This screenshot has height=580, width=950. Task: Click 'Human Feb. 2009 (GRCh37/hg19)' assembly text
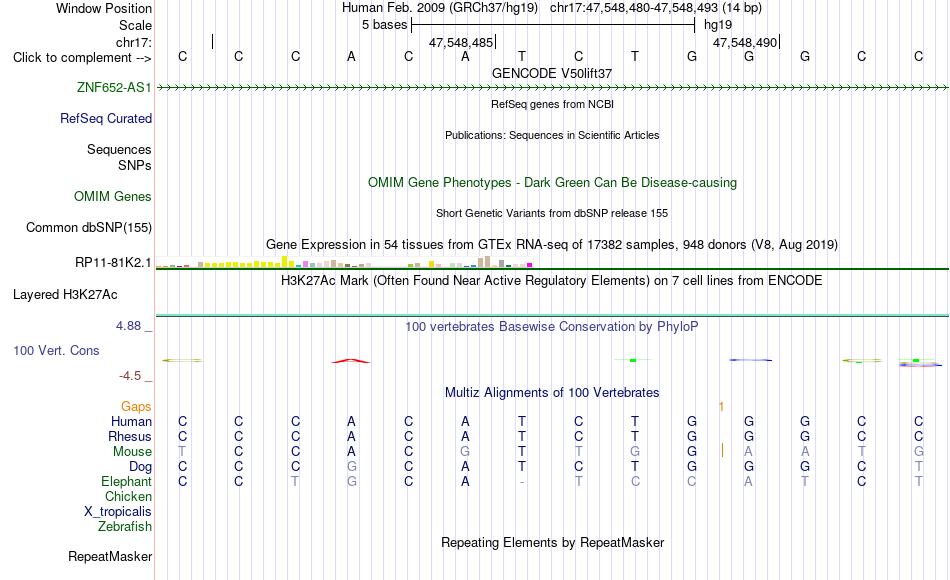(x=440, y=8)
